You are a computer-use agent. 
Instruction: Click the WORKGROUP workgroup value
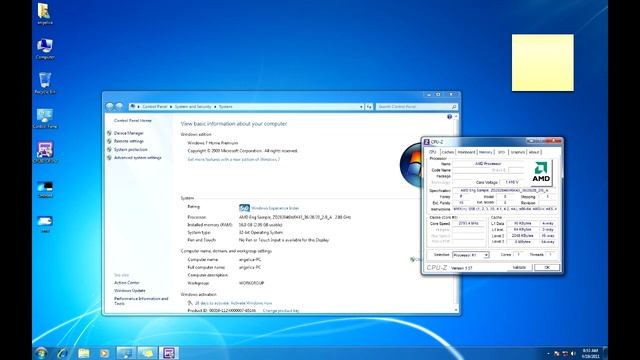(251, 283)
